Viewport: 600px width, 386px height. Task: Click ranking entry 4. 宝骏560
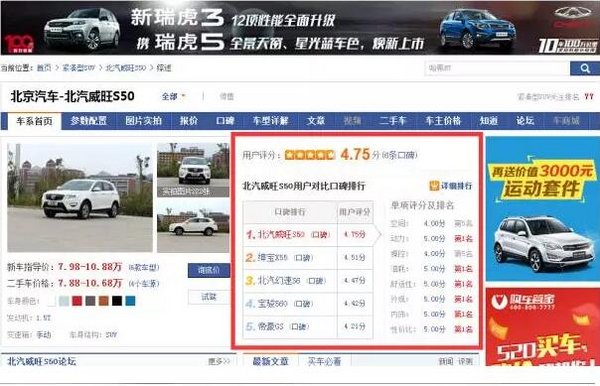pyautogui.click(x=279, y=304)
